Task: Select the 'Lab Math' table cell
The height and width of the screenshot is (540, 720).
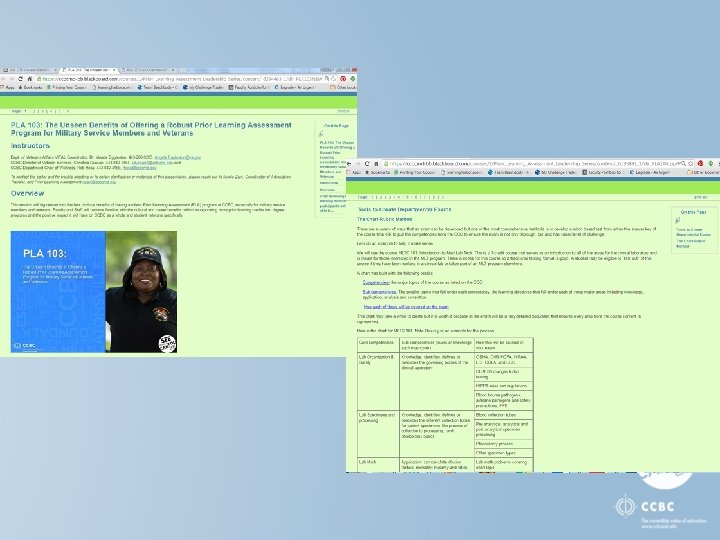Action: pos(378,464)
